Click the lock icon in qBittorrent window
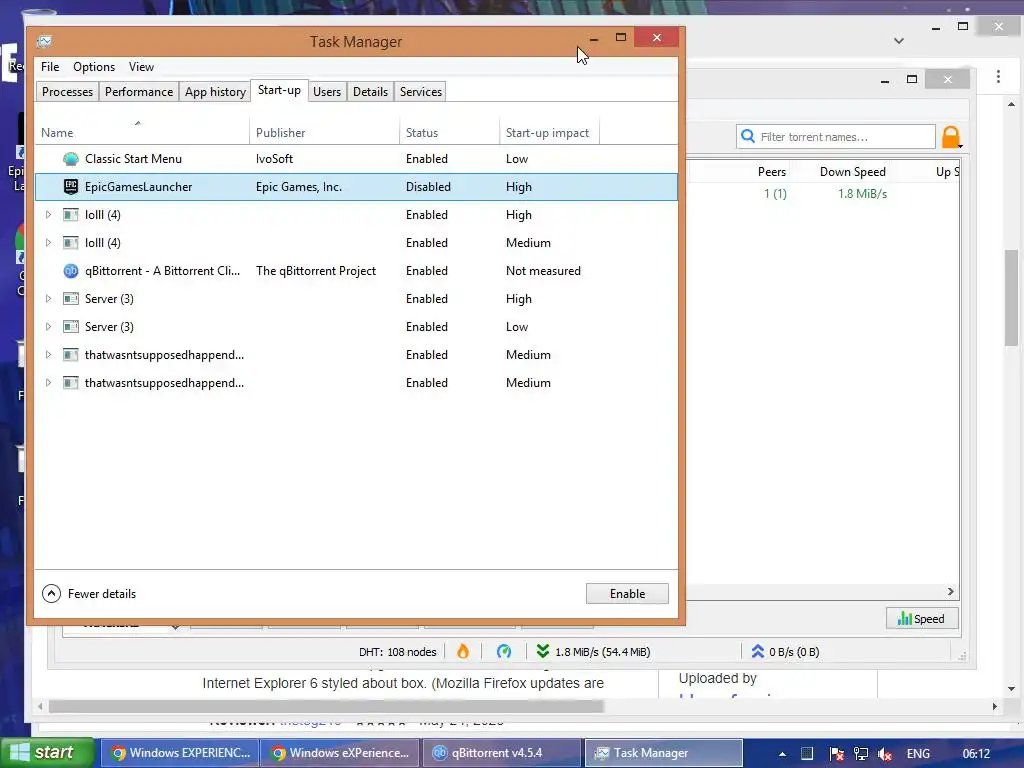The image size is (1024, 768). (952, 137)
